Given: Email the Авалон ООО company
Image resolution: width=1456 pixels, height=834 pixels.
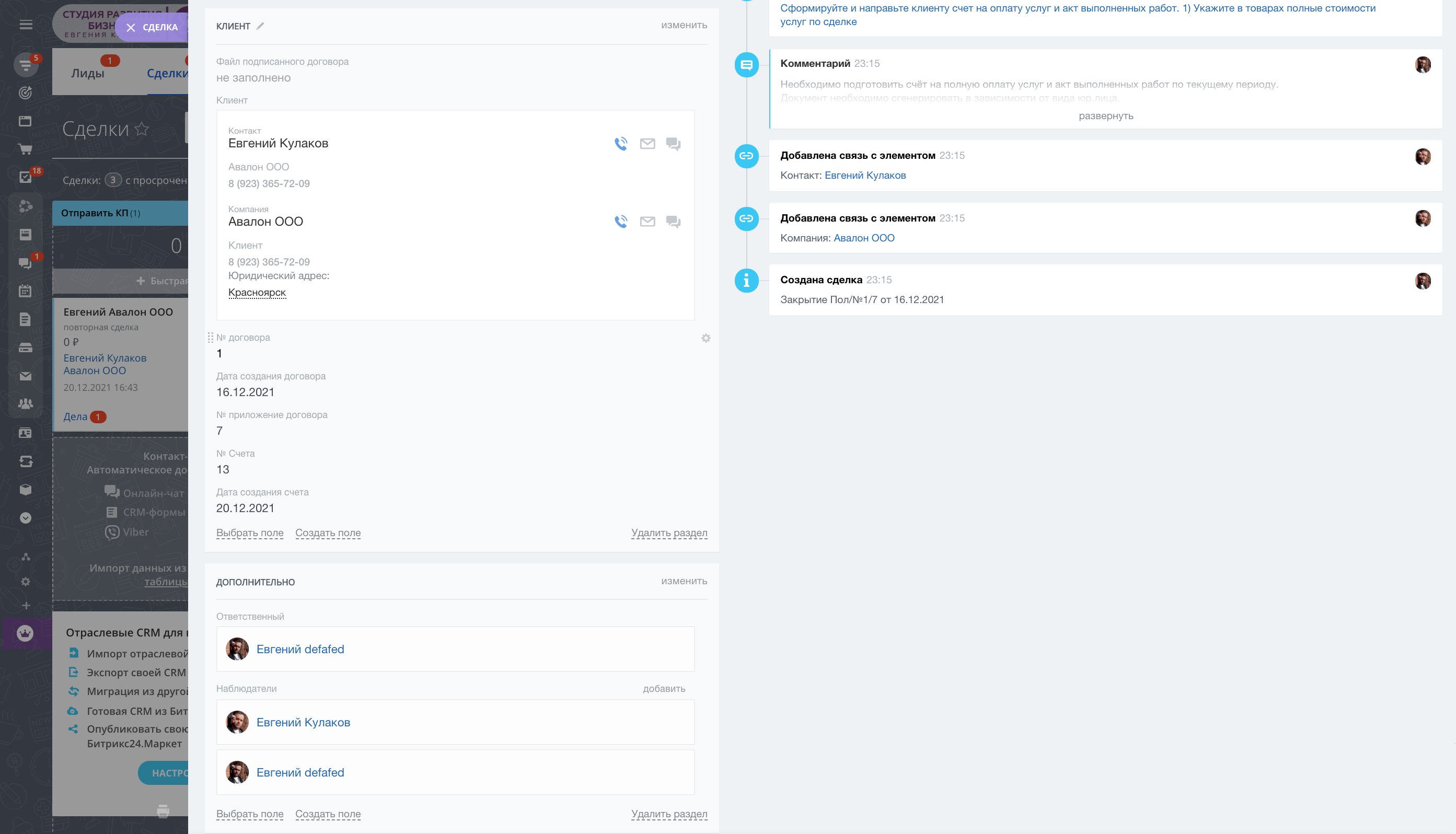Looking at the screenshot, I should click(647, 222).
